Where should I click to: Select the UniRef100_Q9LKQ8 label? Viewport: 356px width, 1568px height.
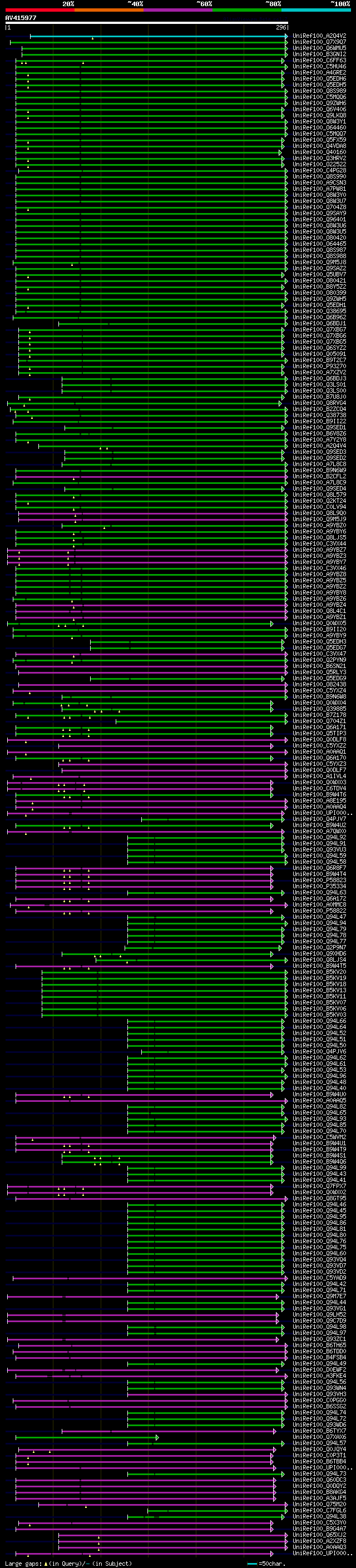pyautogui.click(x=319, y=115)
